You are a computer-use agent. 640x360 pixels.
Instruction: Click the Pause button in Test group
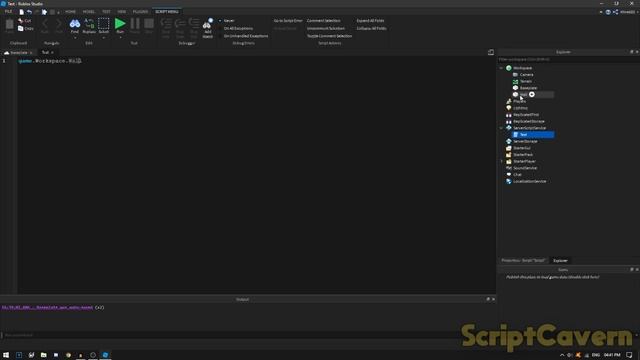(x=135, y=24)
